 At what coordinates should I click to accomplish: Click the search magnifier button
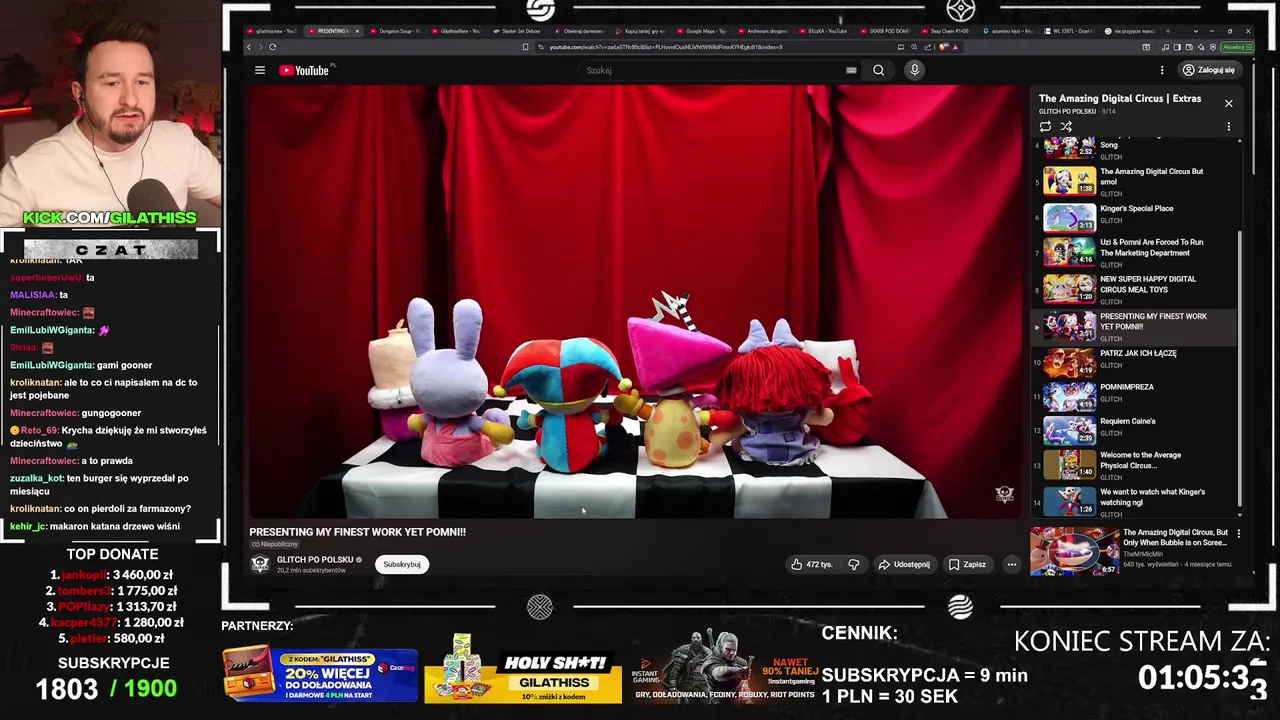tap(878, 70)
